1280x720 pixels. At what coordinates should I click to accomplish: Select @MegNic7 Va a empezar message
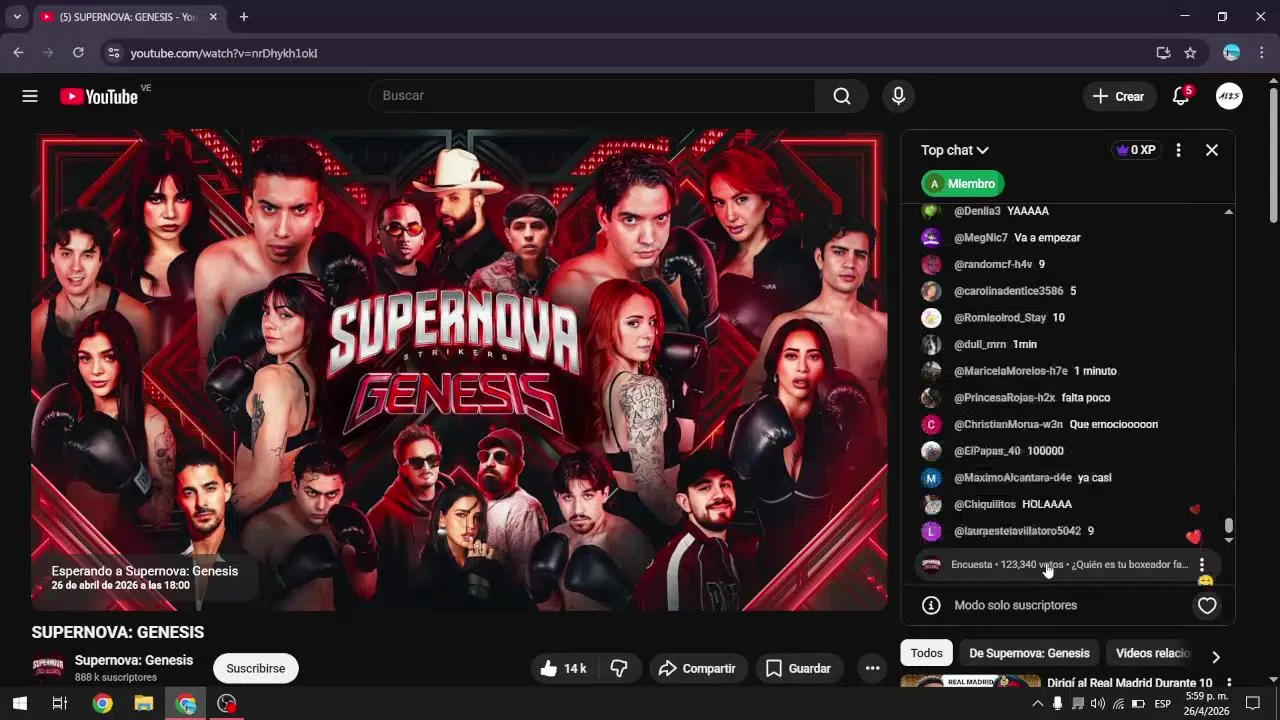click(x=1067, y=238)
